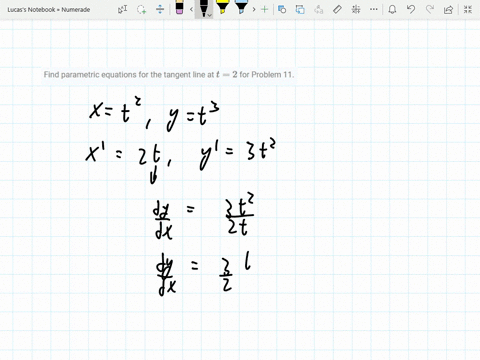This screenshot has width=480, height=360.
Task: Select the yellow highlighter
Action: (x=222, y=8)
